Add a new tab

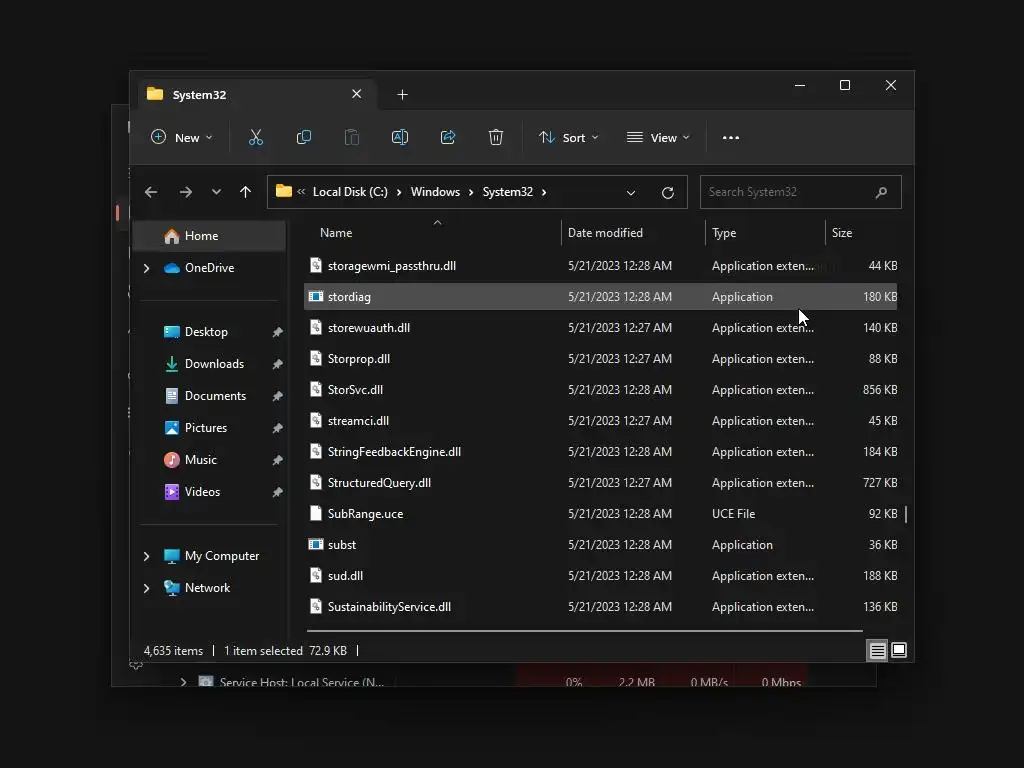[x=402, y=95]
